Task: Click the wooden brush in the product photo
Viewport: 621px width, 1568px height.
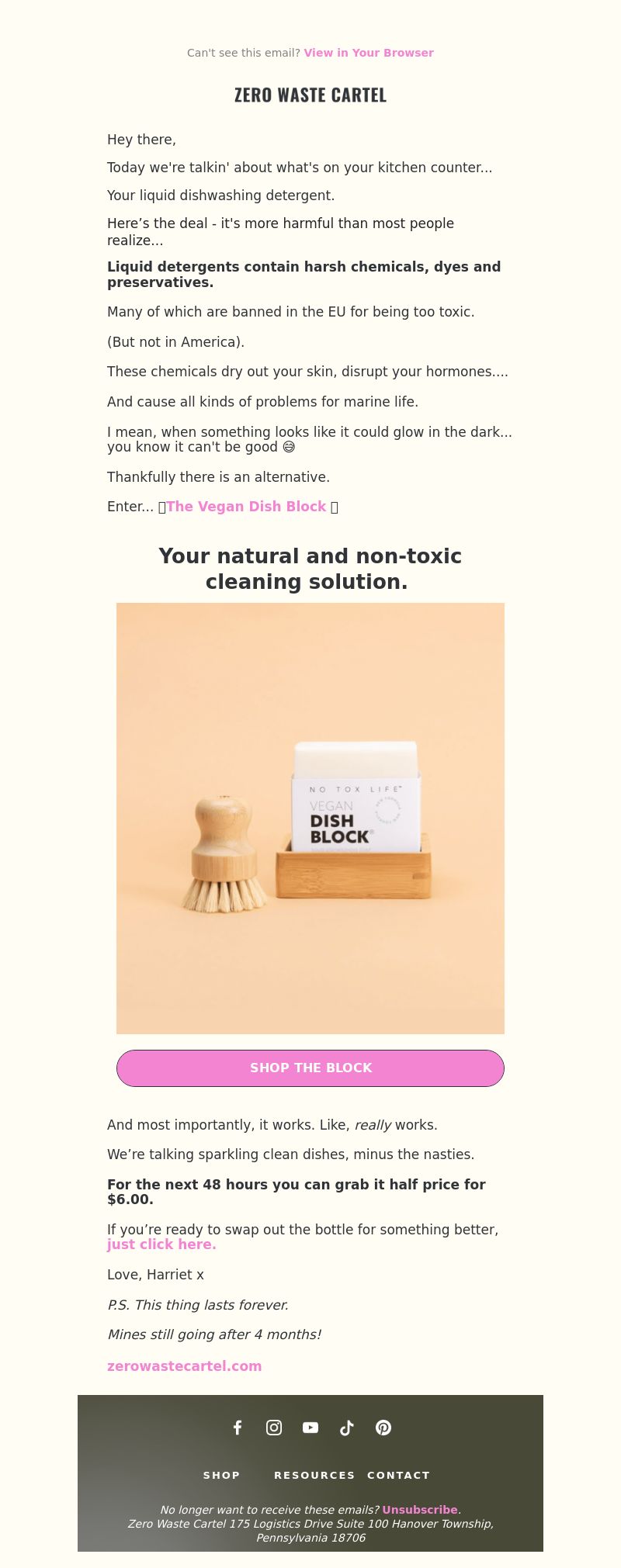Action: [224, 853]
